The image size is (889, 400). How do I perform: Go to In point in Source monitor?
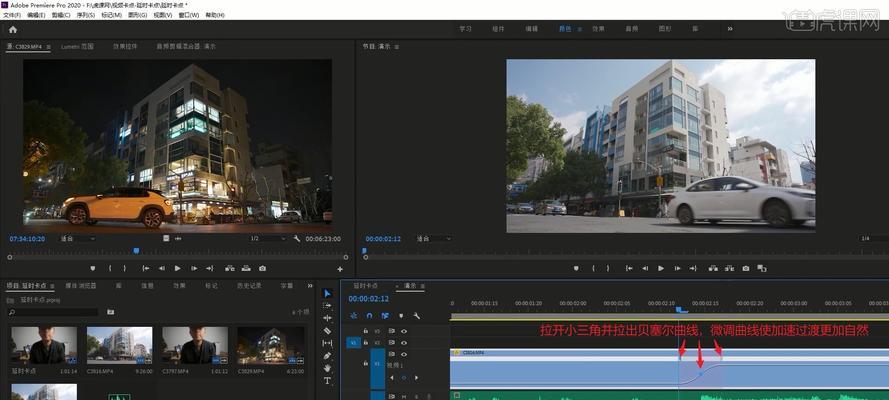(146, 269)
